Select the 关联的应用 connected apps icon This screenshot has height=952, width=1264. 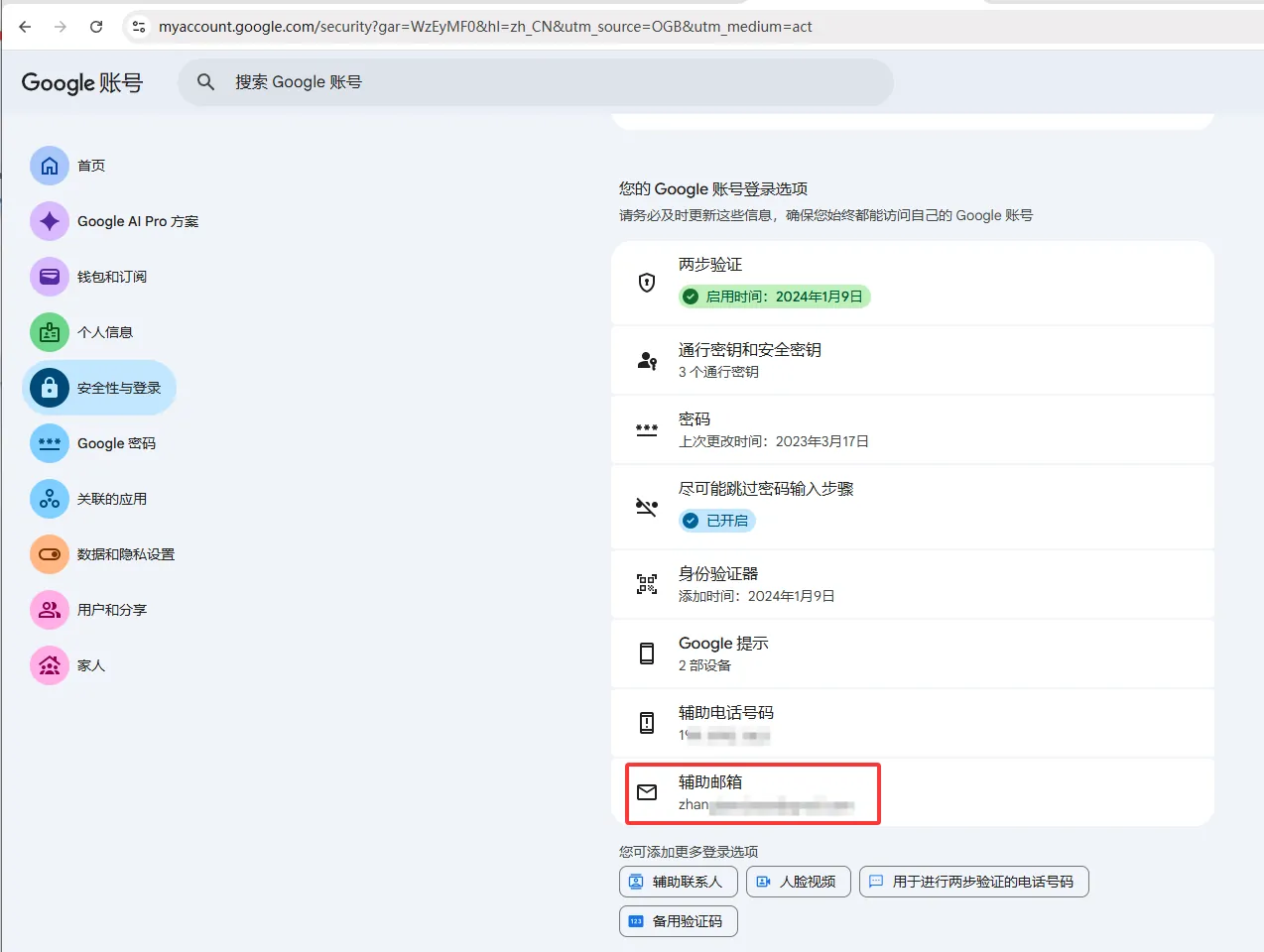pyautogui.click(x=50, y=499)
